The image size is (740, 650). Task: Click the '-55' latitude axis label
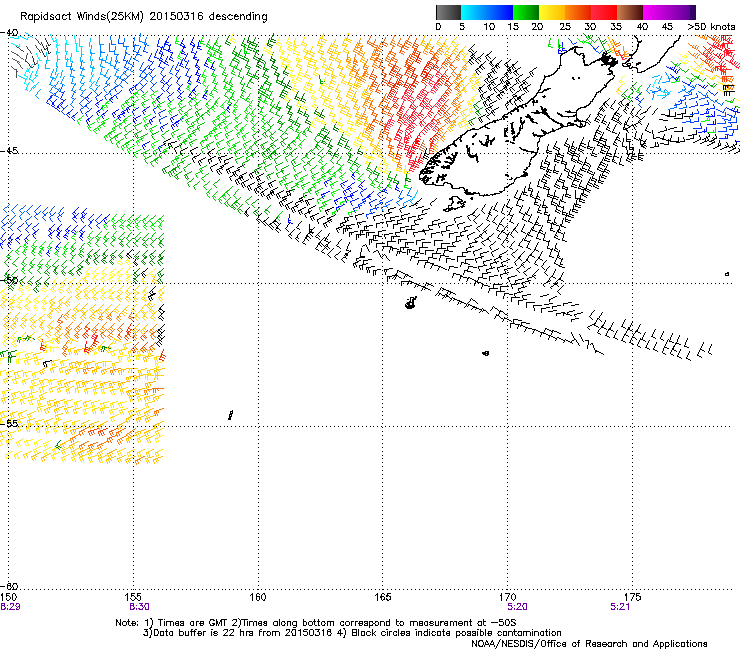click(9, 423)
